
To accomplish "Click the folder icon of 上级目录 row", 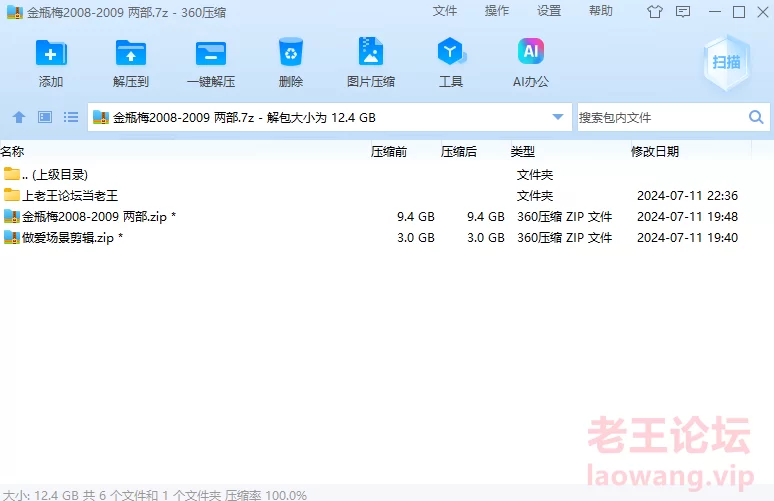I will click(11, 173).
